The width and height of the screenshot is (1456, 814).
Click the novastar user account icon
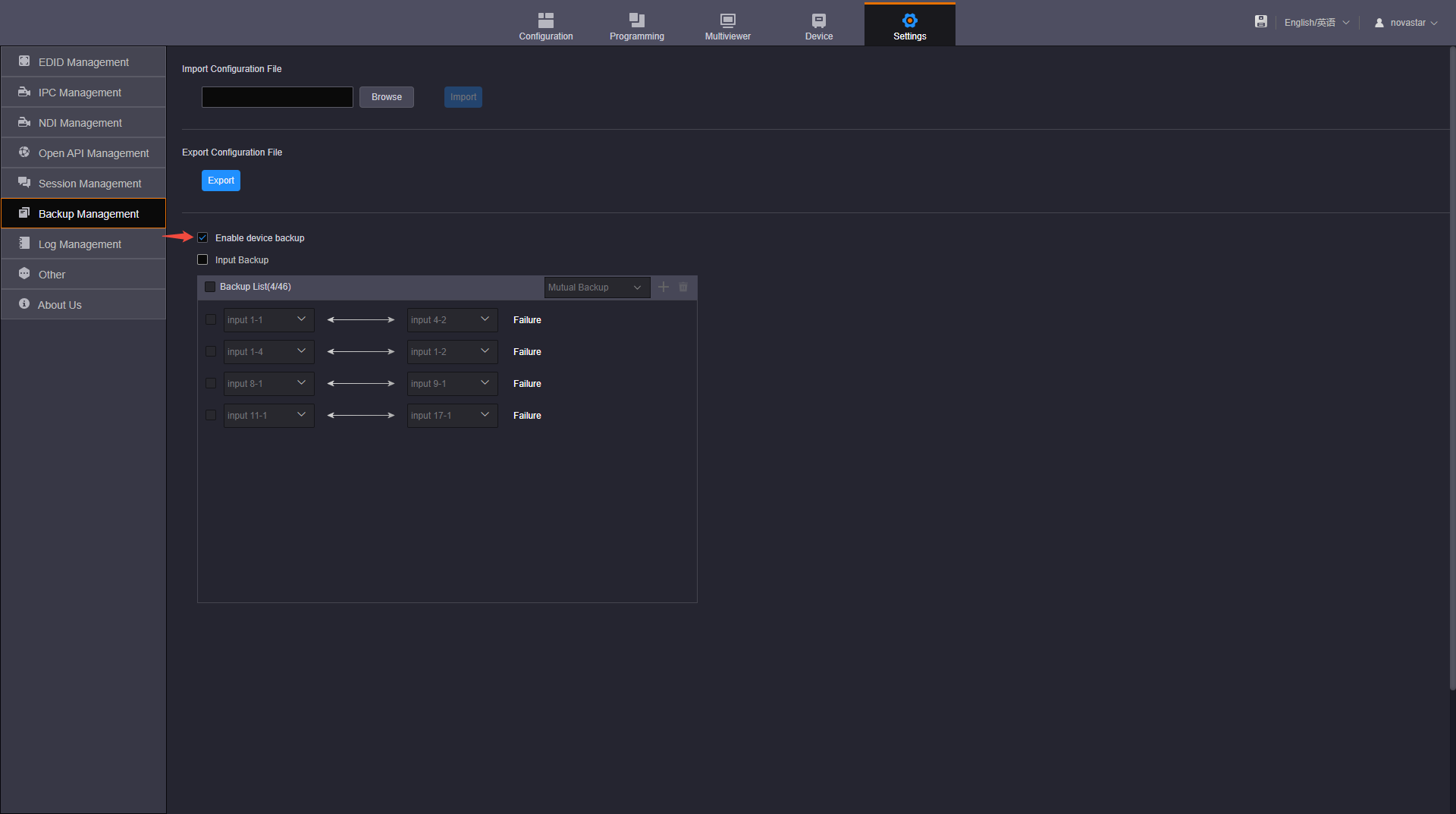tap(1379, 23)
